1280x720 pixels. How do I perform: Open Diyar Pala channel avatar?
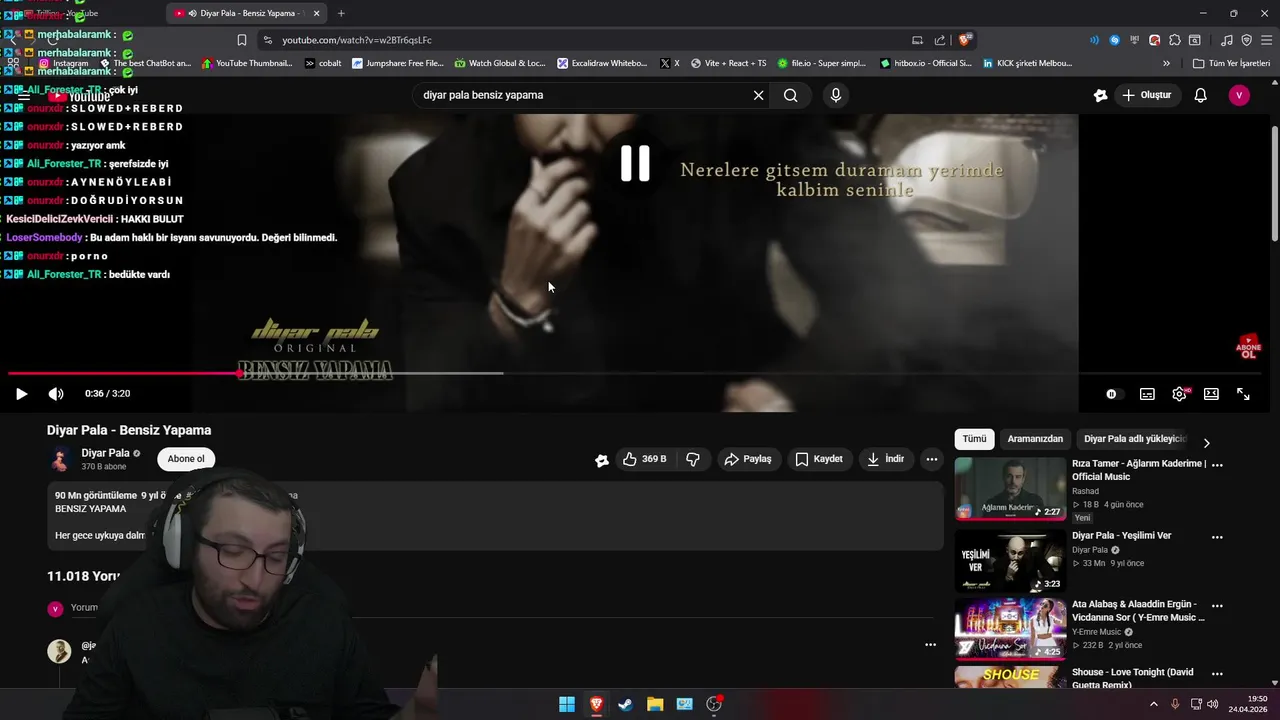60,459
